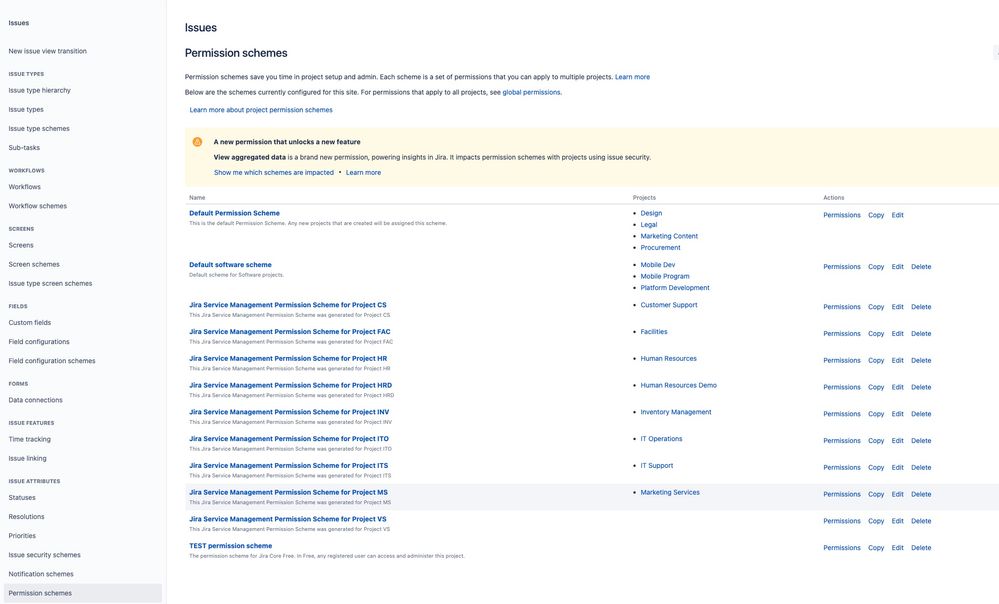Open Field configuration schemes
The image size is (999, 604).
tap(52, 361)
